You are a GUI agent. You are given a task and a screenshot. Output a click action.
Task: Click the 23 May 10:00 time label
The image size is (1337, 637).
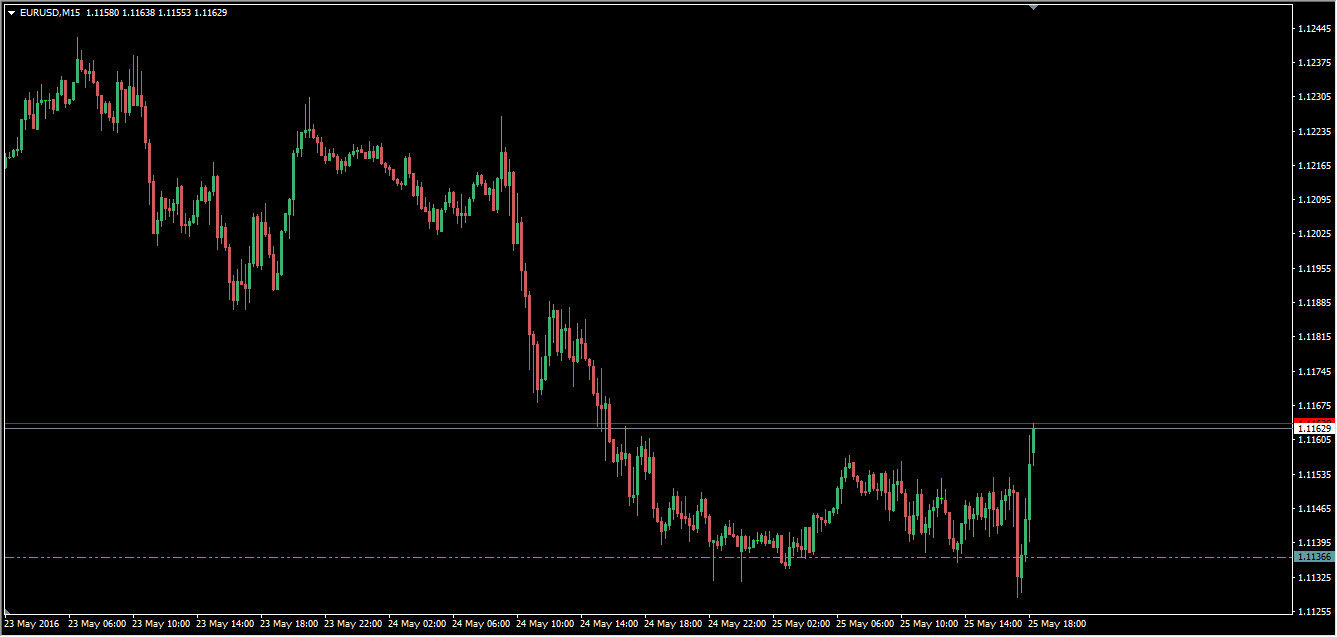click(162, 624)
